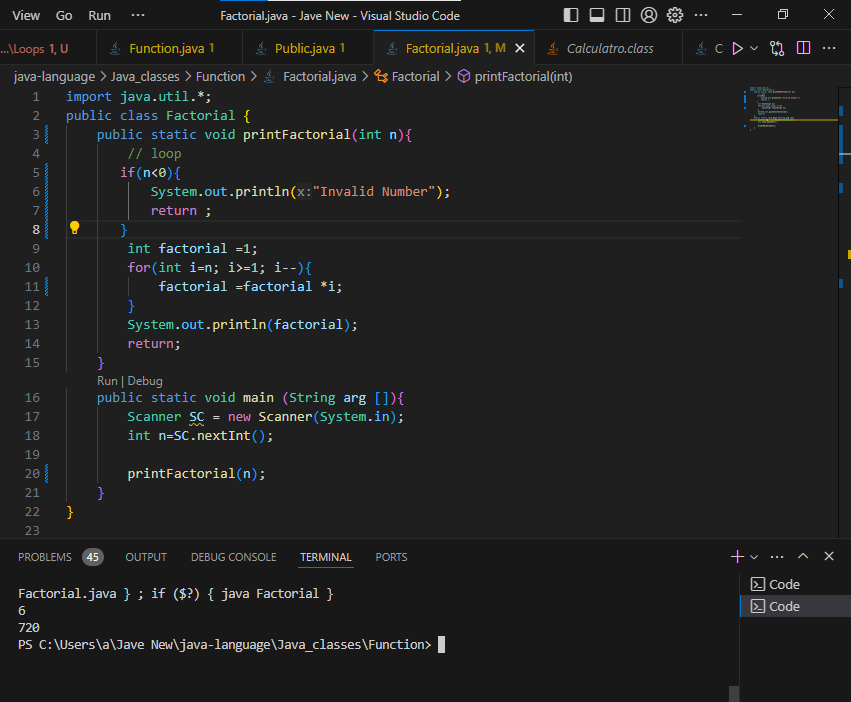Toggle the secondary side bar layout icon
Screen dimensions: 851x702
coord(623,15)
